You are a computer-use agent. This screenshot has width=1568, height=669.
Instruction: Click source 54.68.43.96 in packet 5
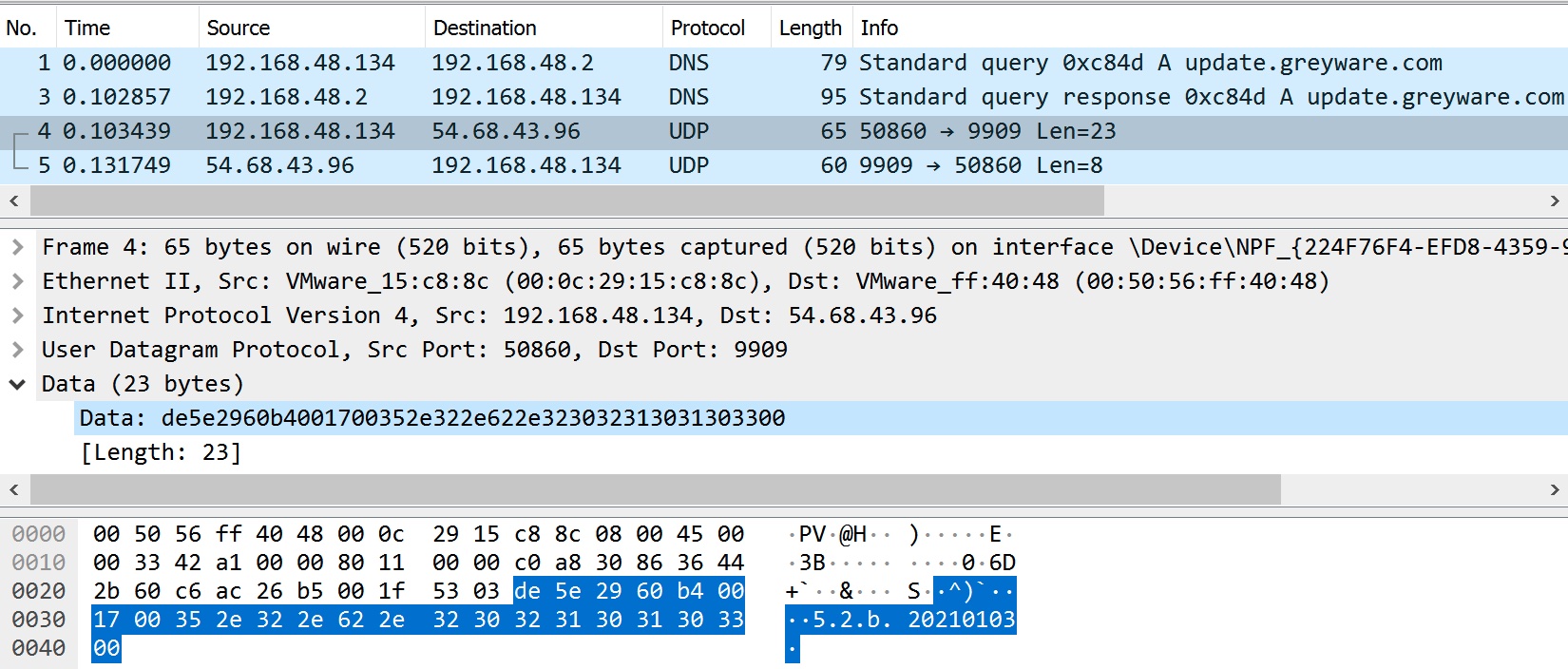(x=279, y=165)
